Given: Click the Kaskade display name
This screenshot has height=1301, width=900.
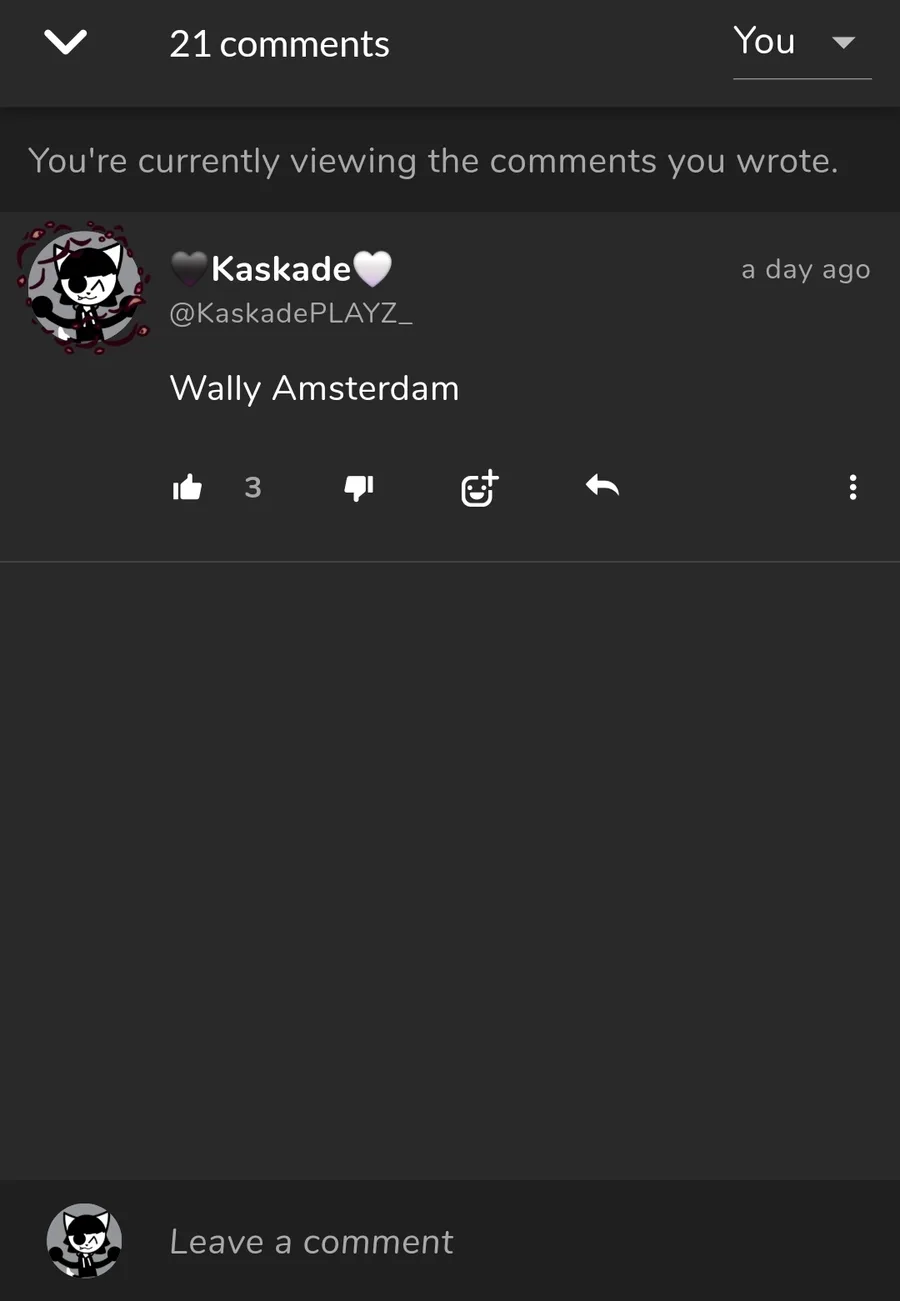Looking at the screenshot, I should tap(281, 268).
